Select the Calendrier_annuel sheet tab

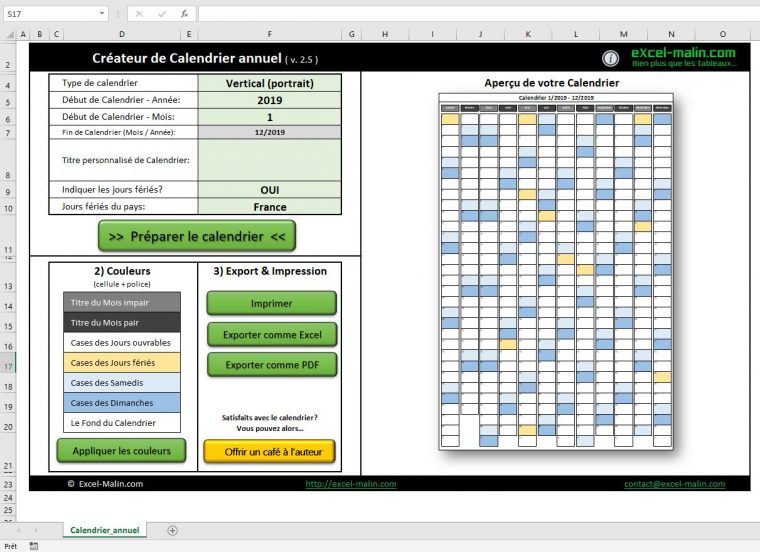point(105,530)
